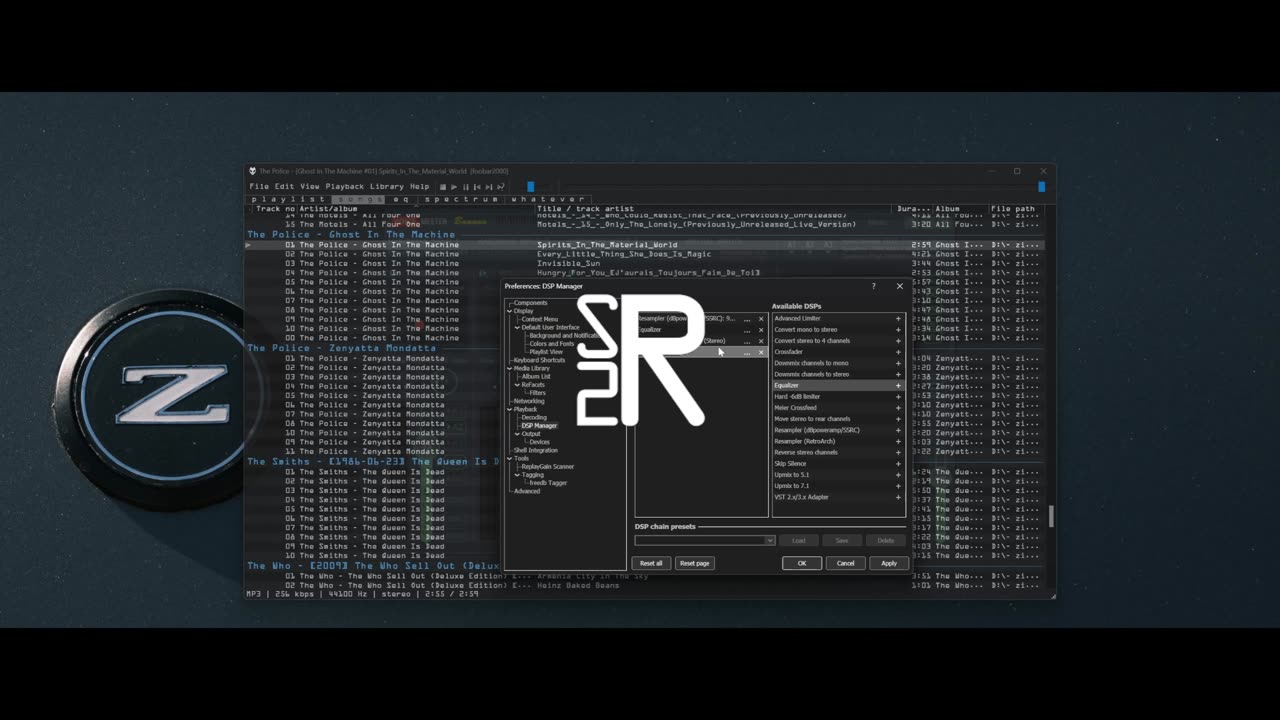This screenshot has width=1280, height=720.
Task: Remove the active Equalizer DSP with its X
Action: [x=761, y=330]
